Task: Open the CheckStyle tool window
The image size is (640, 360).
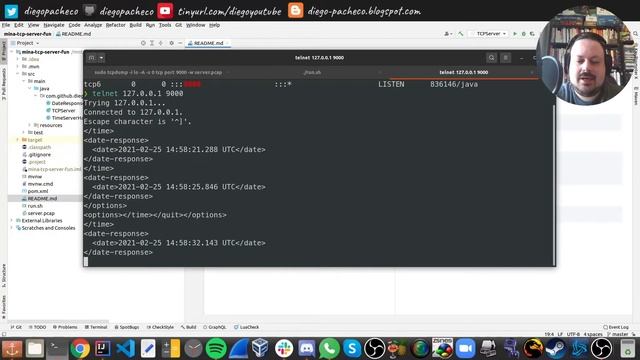Action: (x=160, y=327)
